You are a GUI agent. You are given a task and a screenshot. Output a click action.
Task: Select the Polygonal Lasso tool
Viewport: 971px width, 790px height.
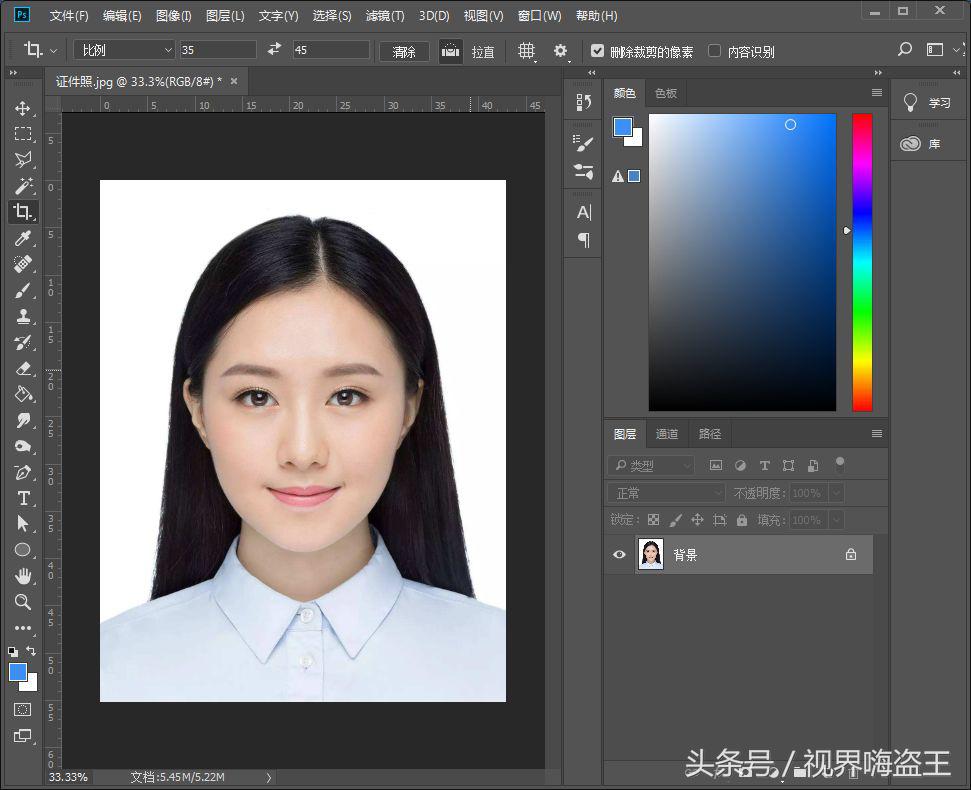pos(23,160)
